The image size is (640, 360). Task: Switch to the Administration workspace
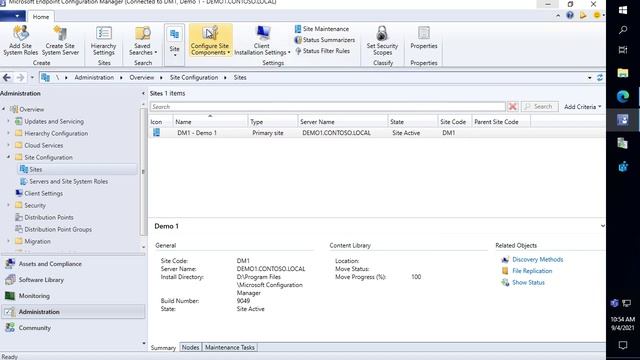click(x=73, y=312)
